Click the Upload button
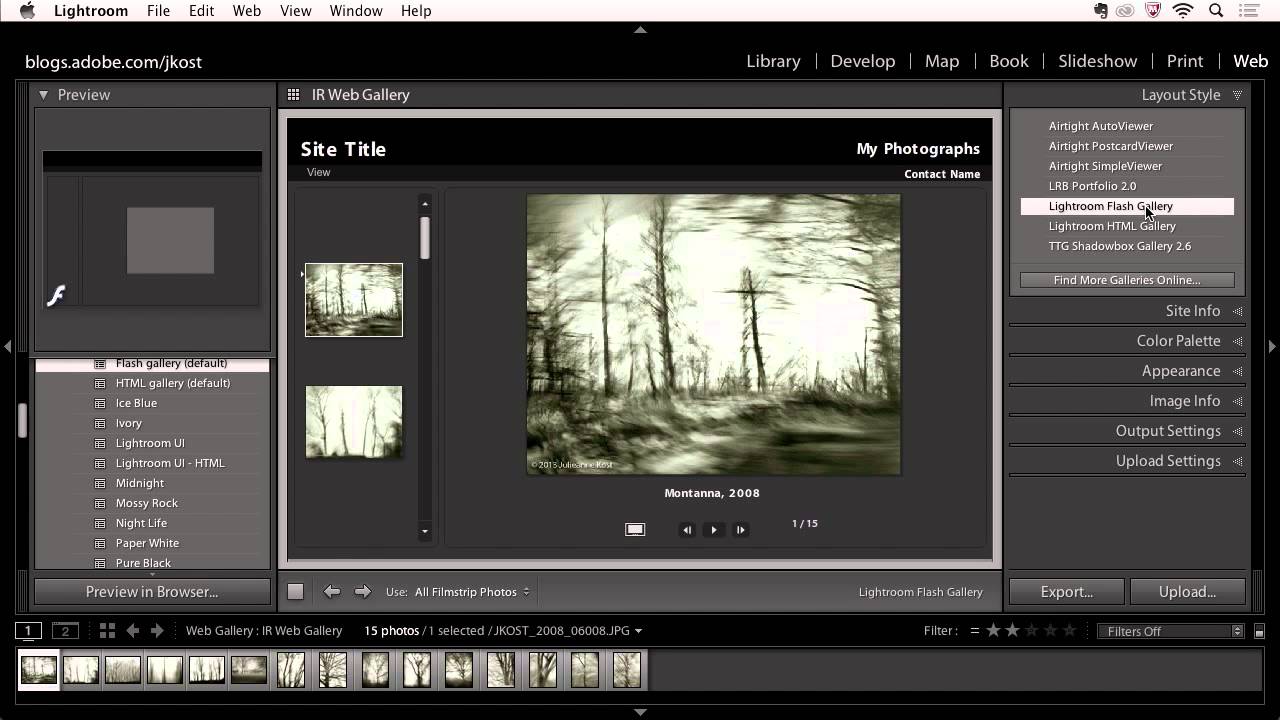 1187,592
